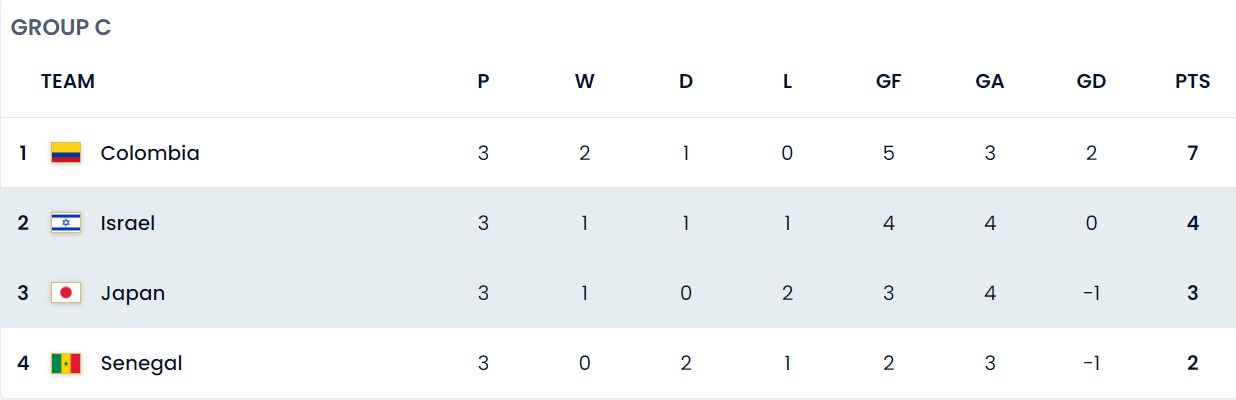Click the W column header
This screenshot has width=1236, height=400.
(585, 82)
